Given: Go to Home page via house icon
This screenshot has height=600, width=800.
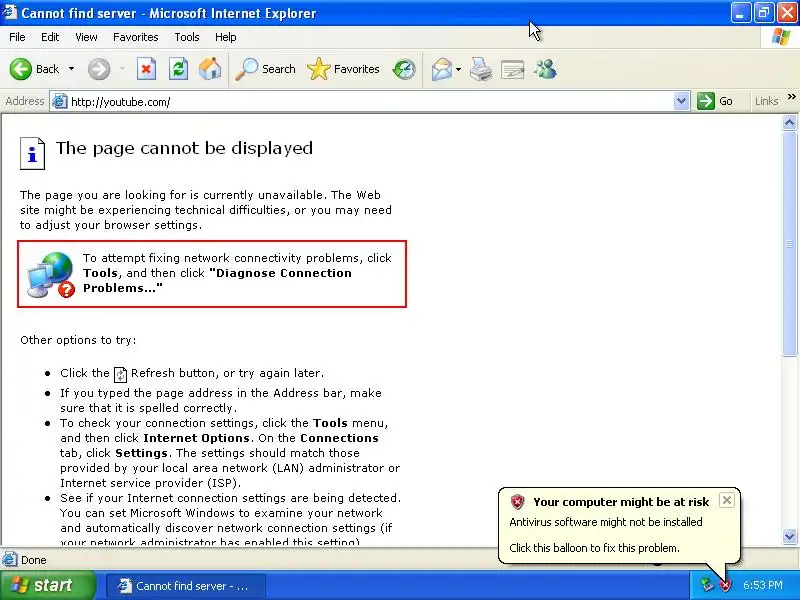Looking at the screenshot, I should point(210,69).
